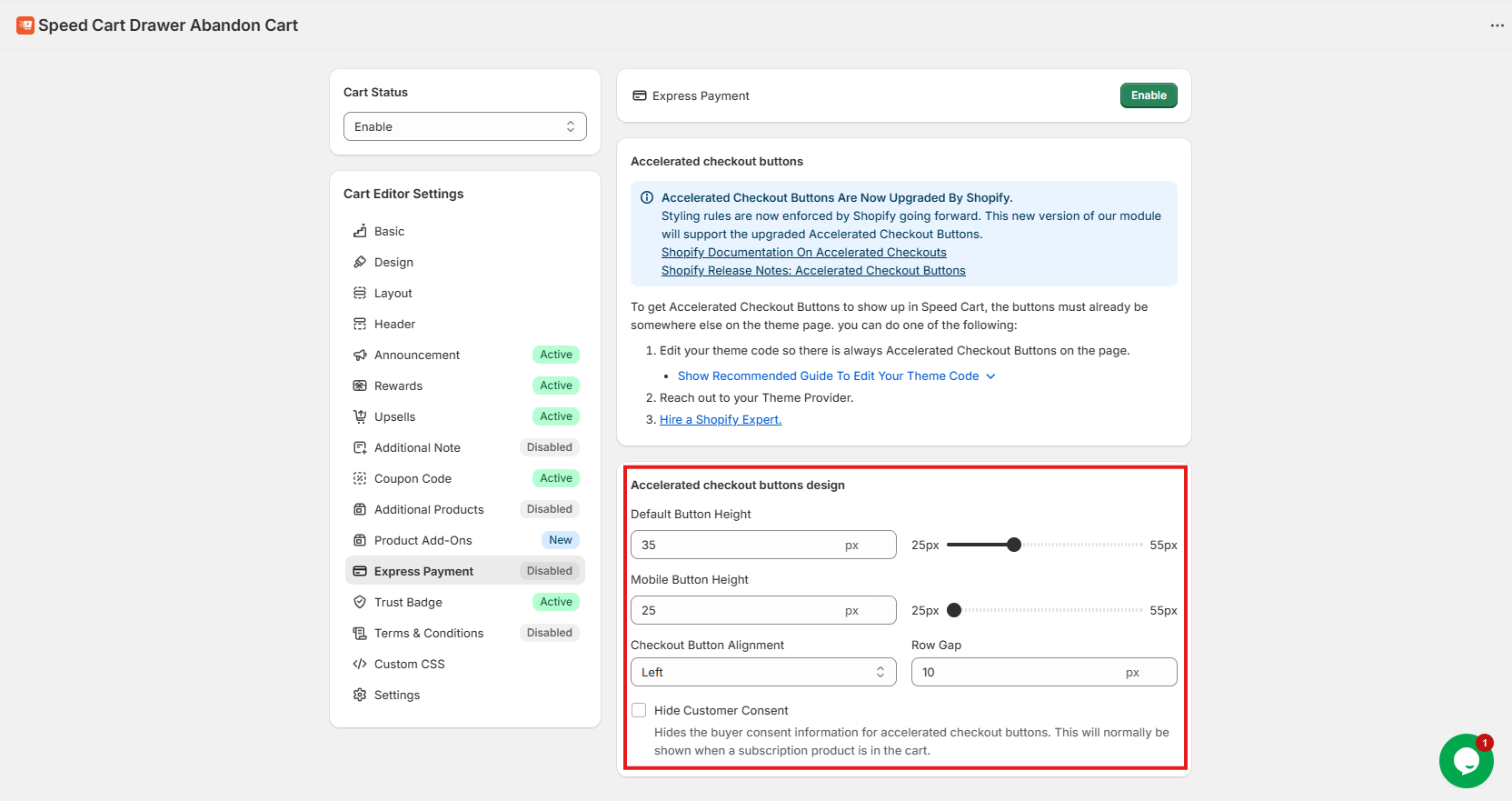Click the Settings gear icon in sidebar
This screenshot has height=801, width=1512.
(360, 695)
